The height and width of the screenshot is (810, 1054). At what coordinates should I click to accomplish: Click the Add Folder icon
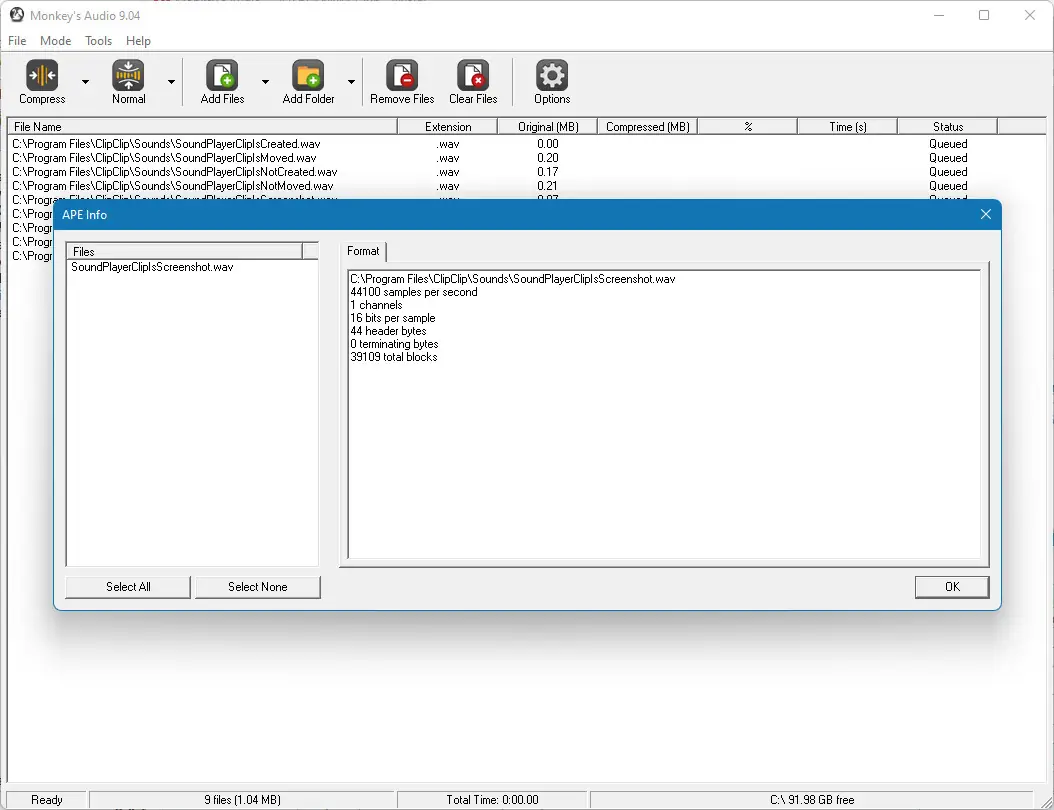308,75
